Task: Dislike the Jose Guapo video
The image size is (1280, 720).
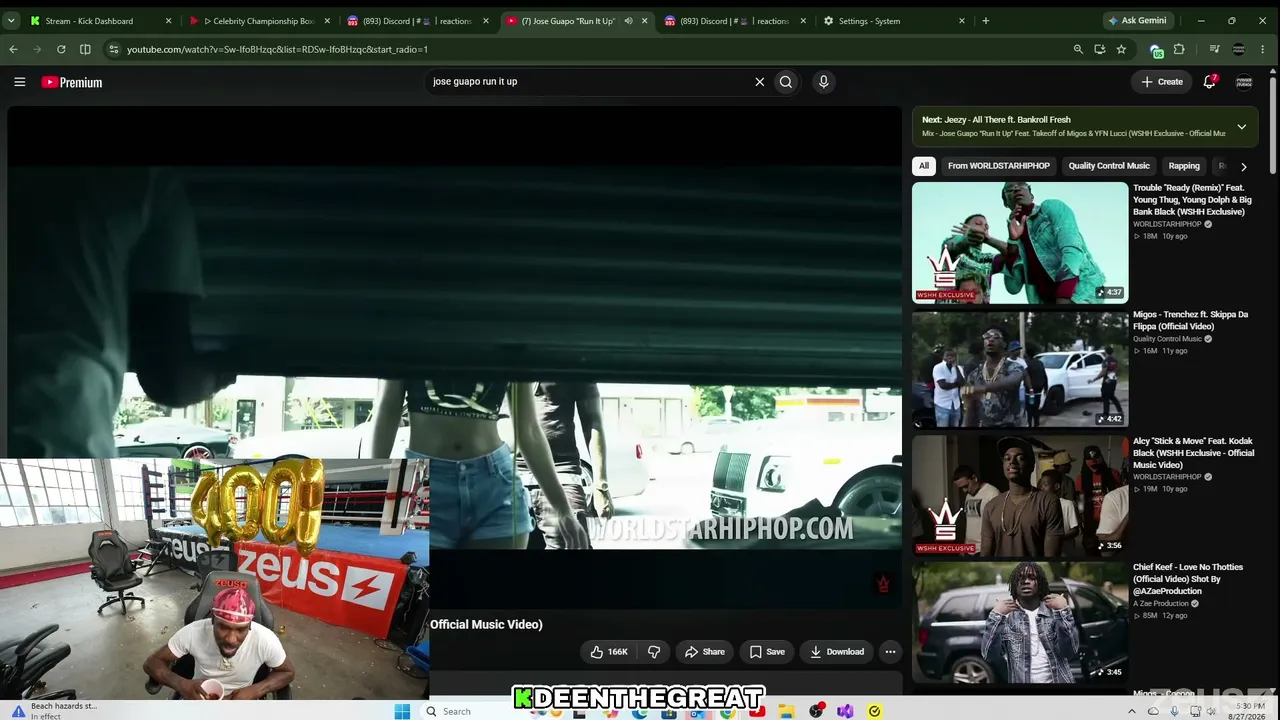Action: (x=654, y=652)
